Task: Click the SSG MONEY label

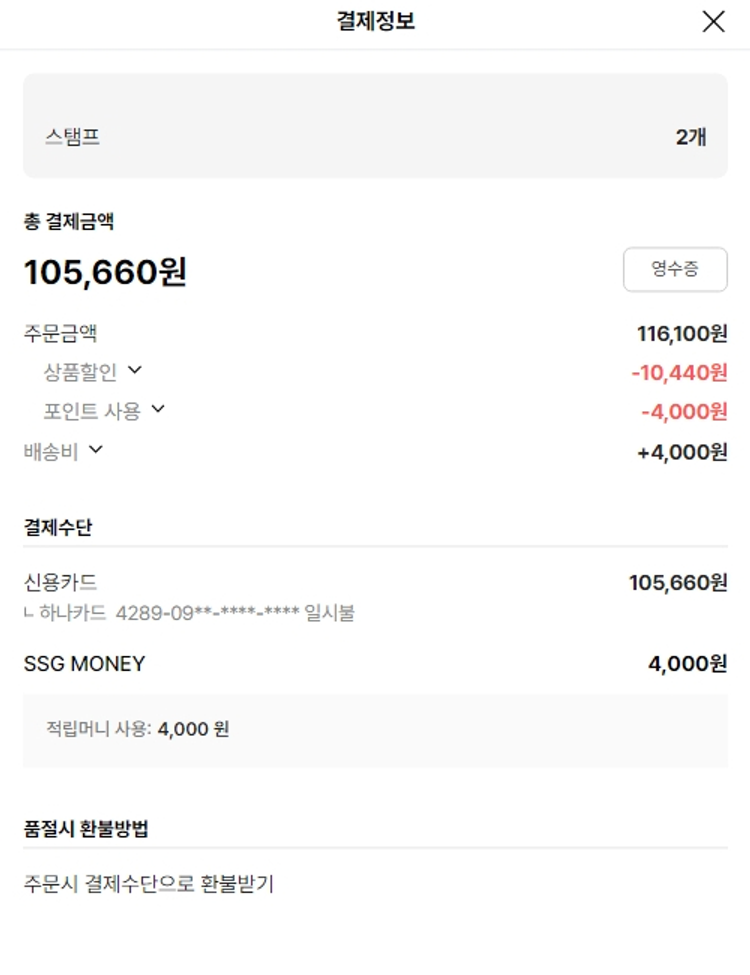Action: pos(84,664)
